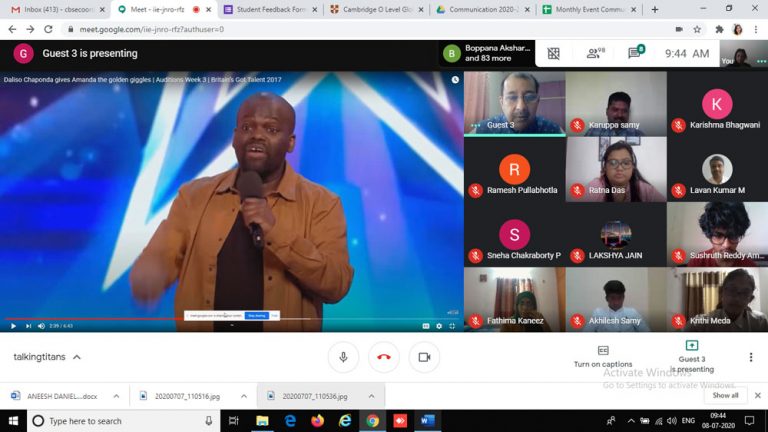Expand talkingtitans meeting details chevron

(x=77, y=357)
